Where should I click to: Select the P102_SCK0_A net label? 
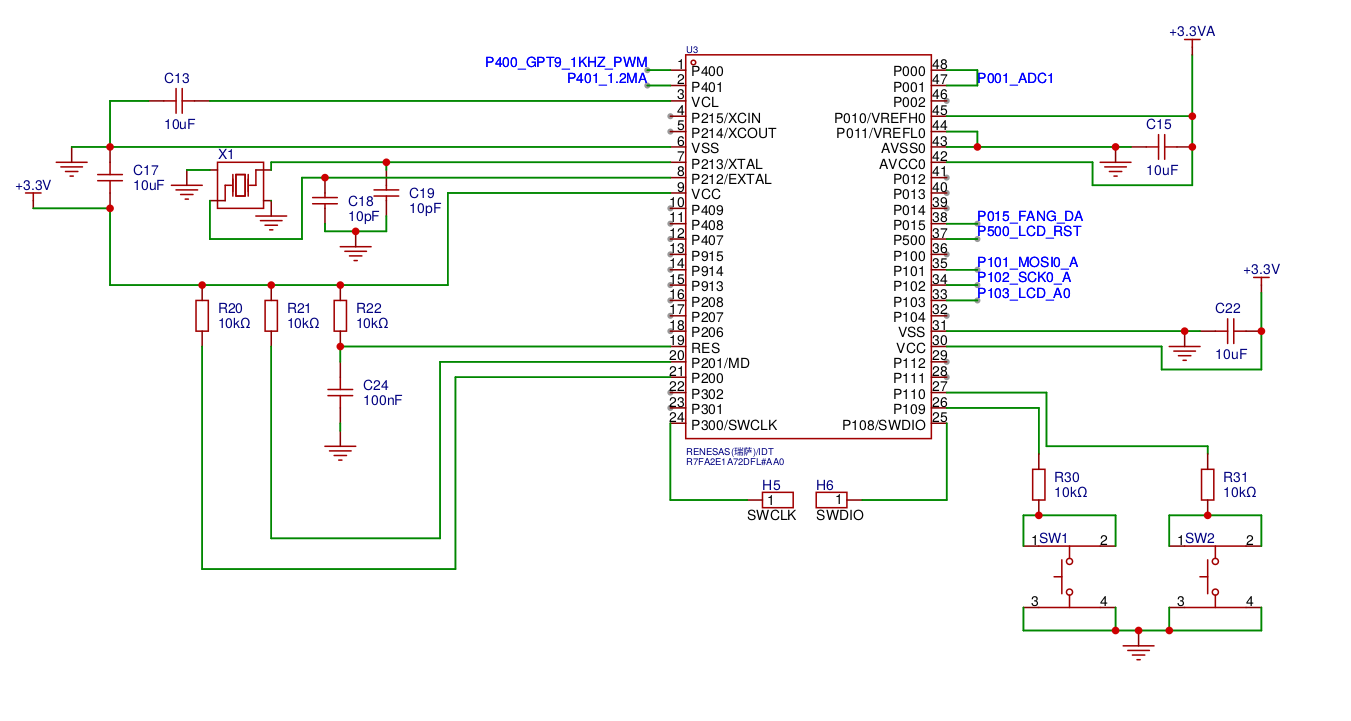tap(1024, 277)
